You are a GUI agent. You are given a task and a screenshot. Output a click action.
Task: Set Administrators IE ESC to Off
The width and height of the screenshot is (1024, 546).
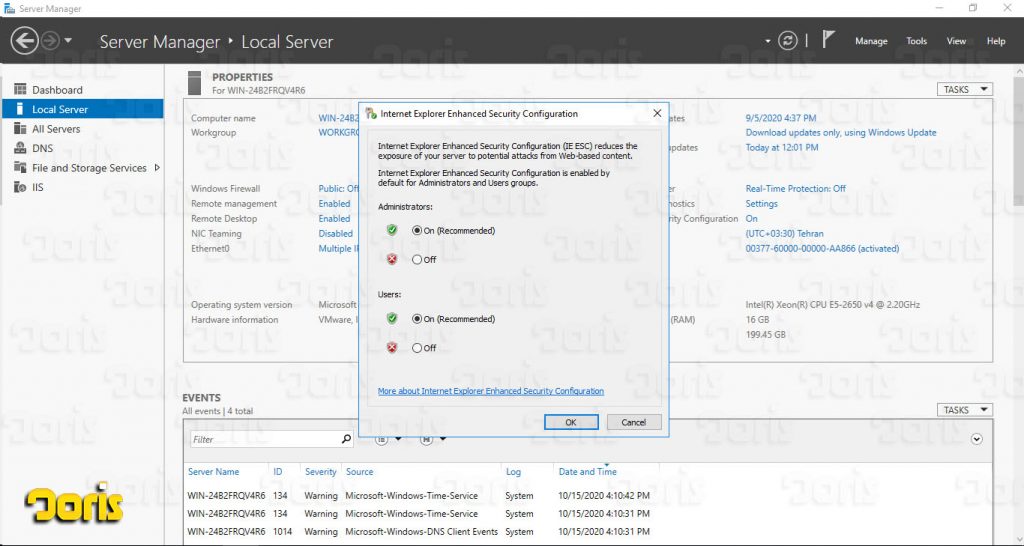[417, 259]
